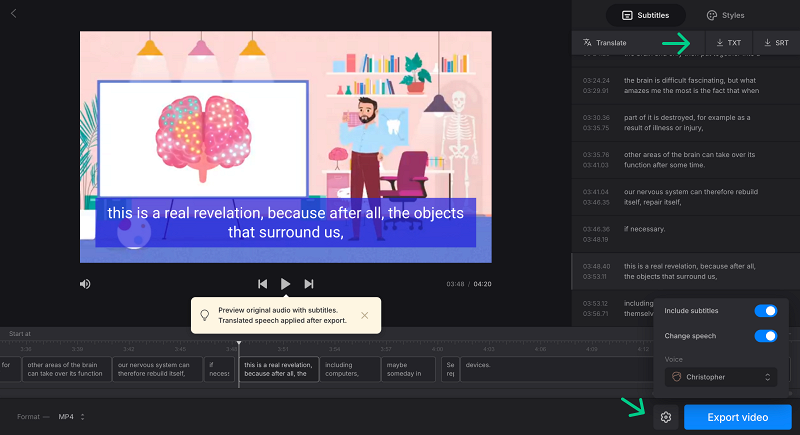
Task: Select subtitle 'part of it is destroyed'
Action: (686, 123)
